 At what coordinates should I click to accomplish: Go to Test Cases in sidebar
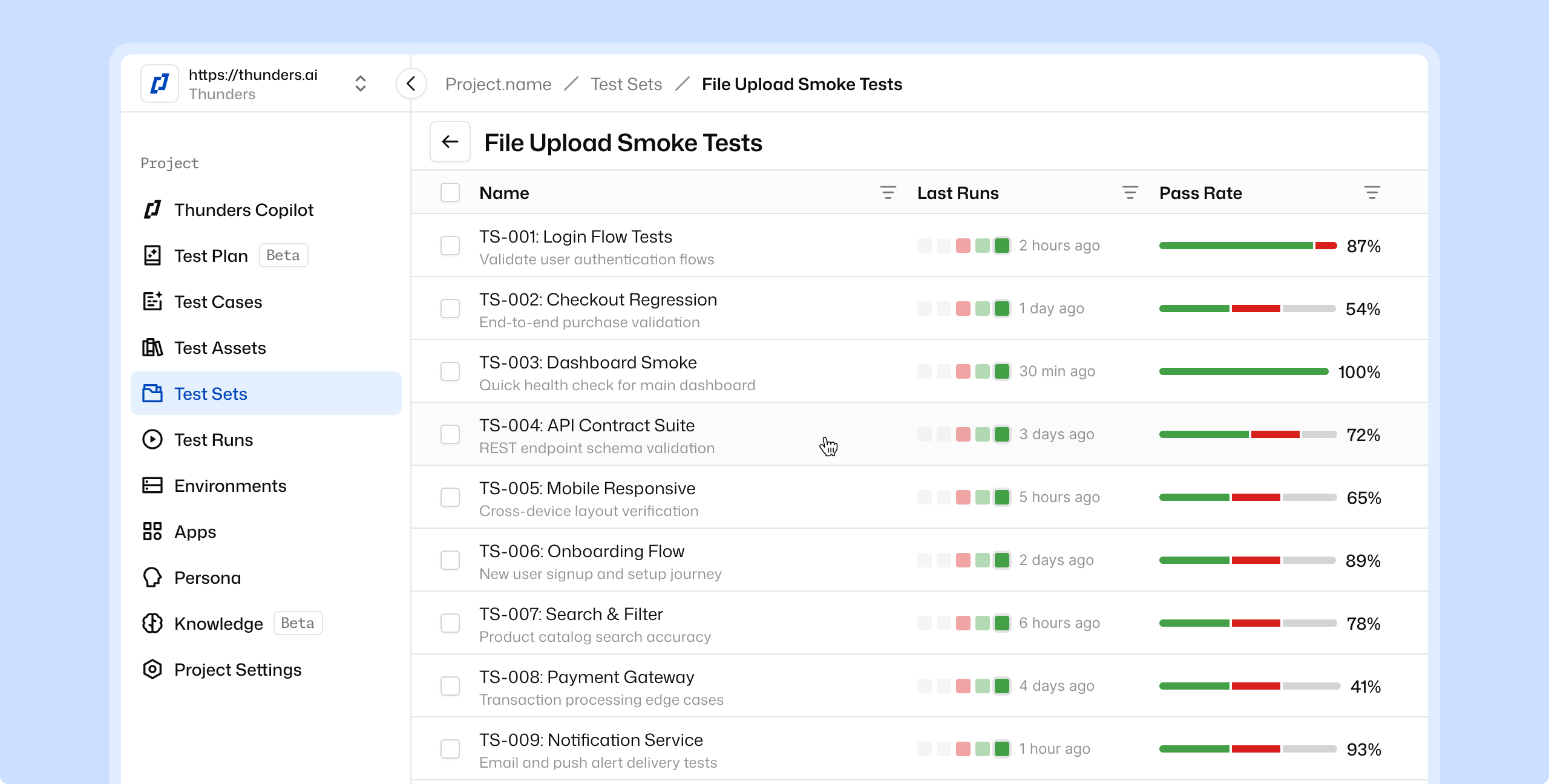(x=218, y=302)
